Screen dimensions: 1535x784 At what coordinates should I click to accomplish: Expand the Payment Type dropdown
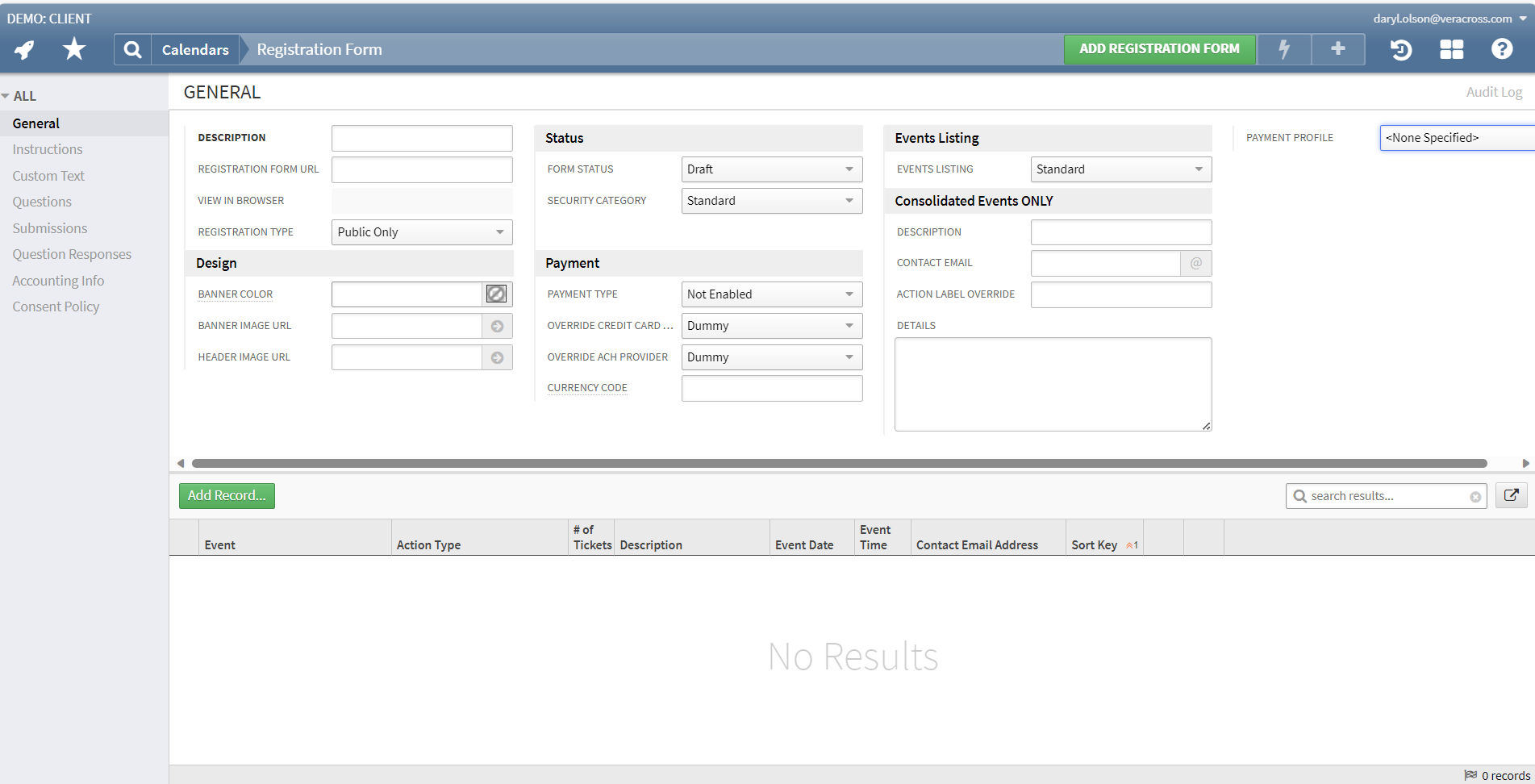771,294
